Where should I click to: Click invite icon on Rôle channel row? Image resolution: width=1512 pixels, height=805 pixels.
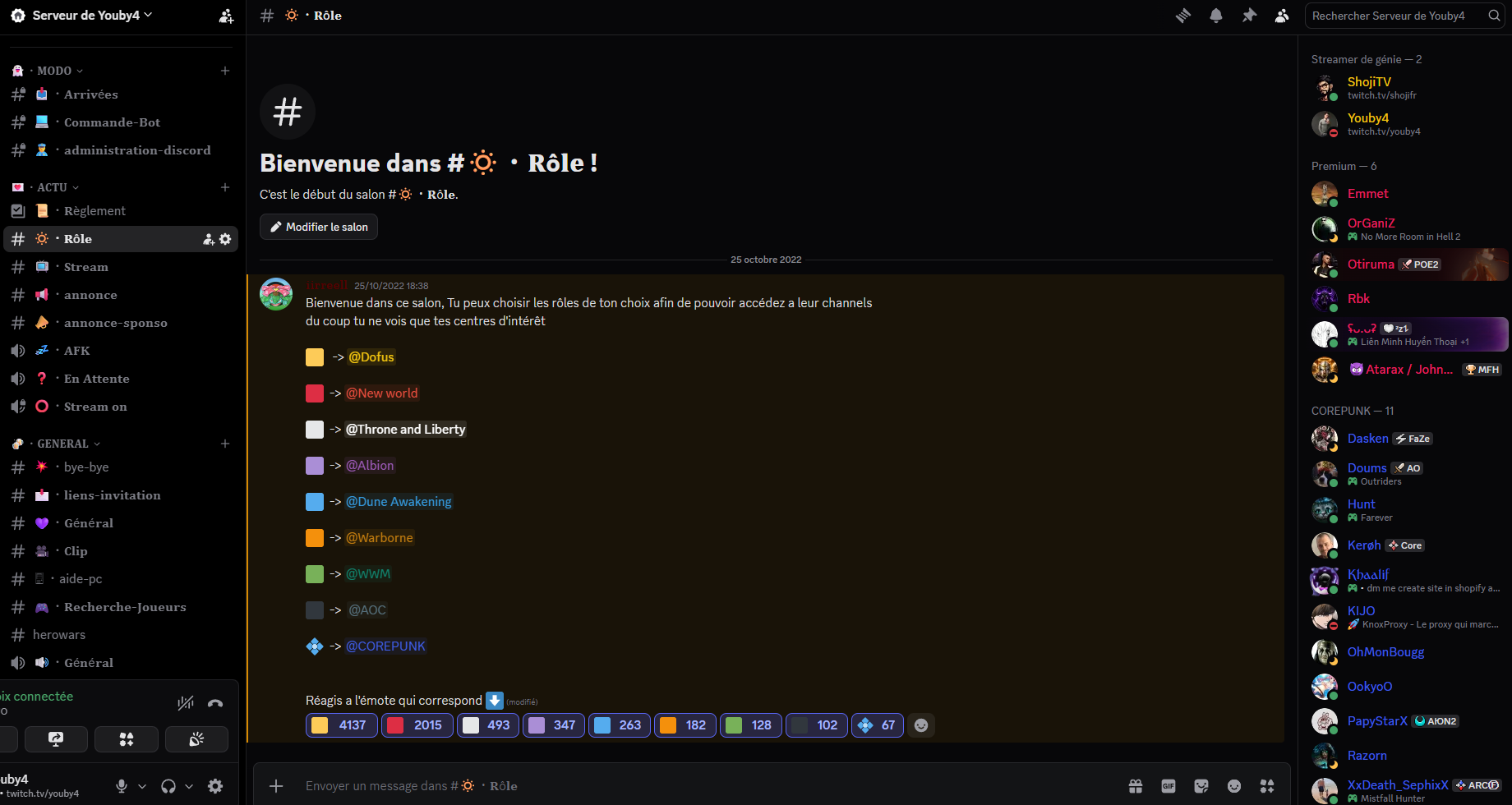pos(209,239)
